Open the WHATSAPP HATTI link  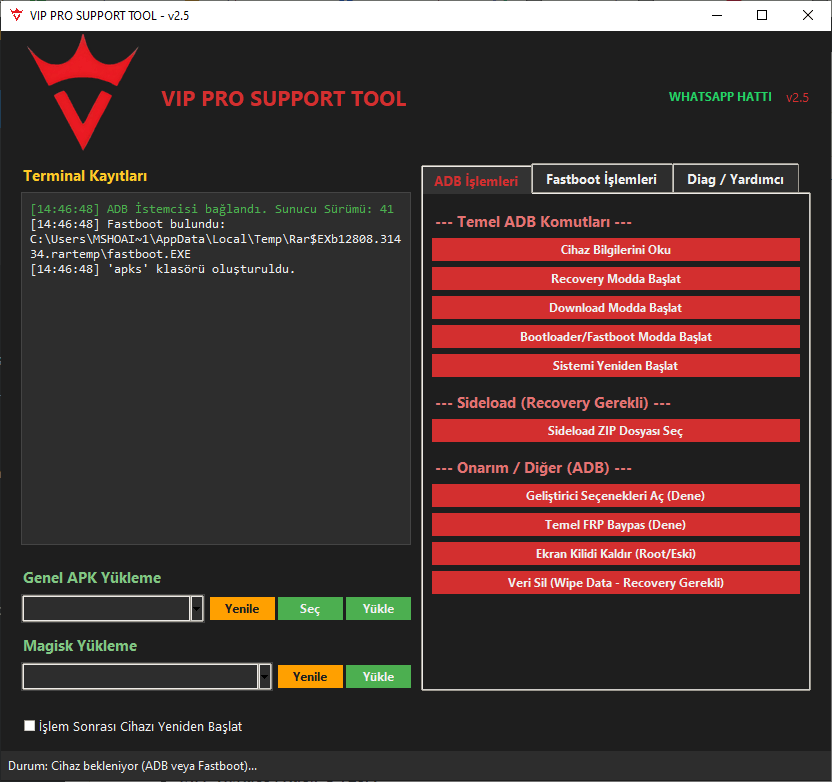tap(720, 97)
